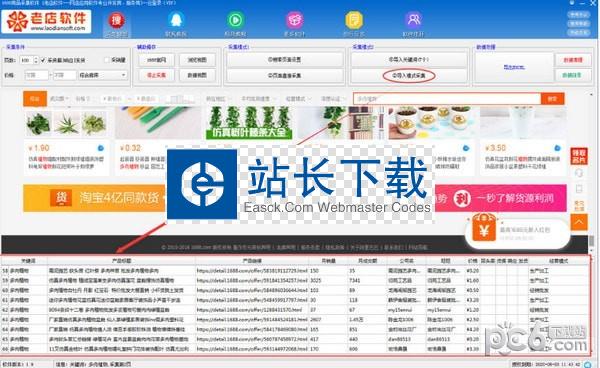Open the green play video tutorial icon
Image resolution: width=600 pixels, height=368 pixels.
coord(235,20)
